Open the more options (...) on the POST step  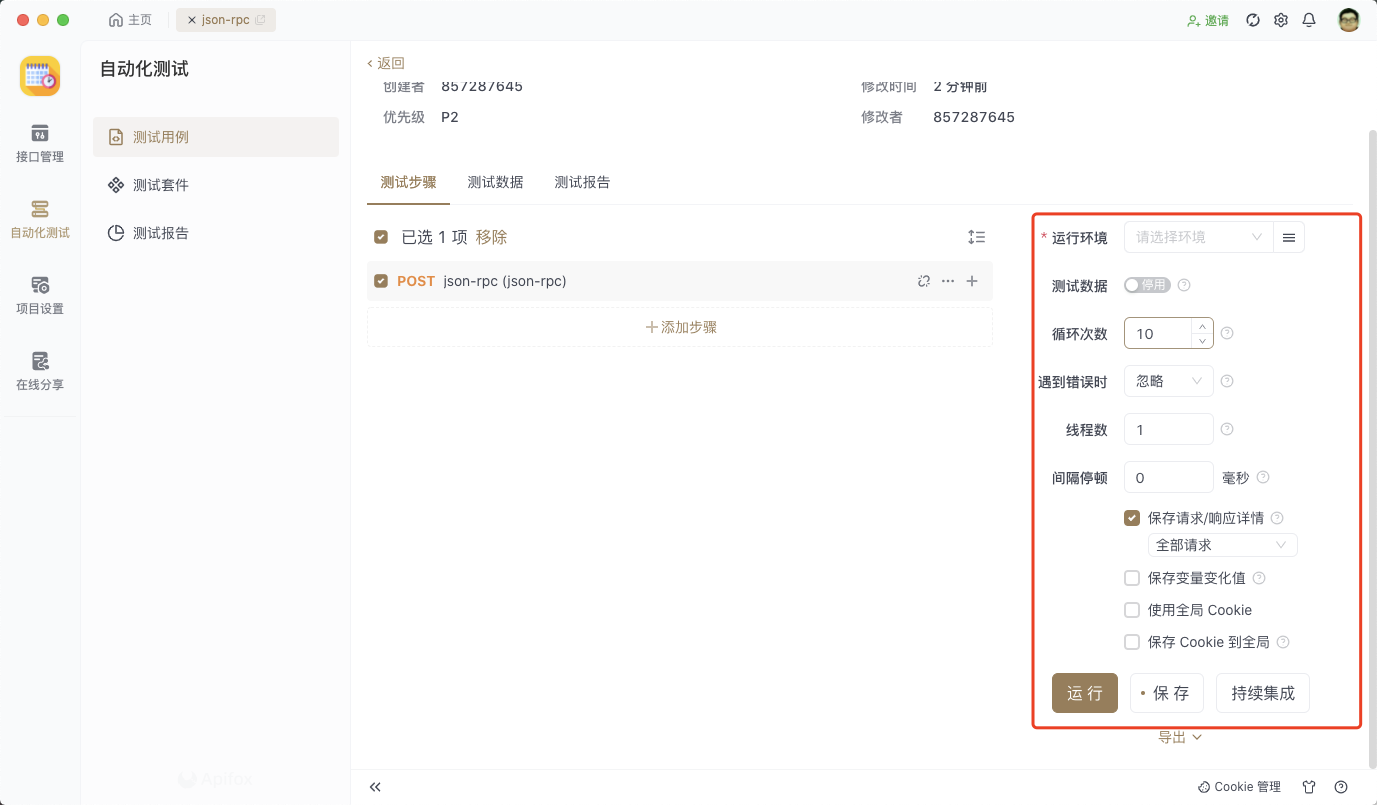(x=947, y=281)
